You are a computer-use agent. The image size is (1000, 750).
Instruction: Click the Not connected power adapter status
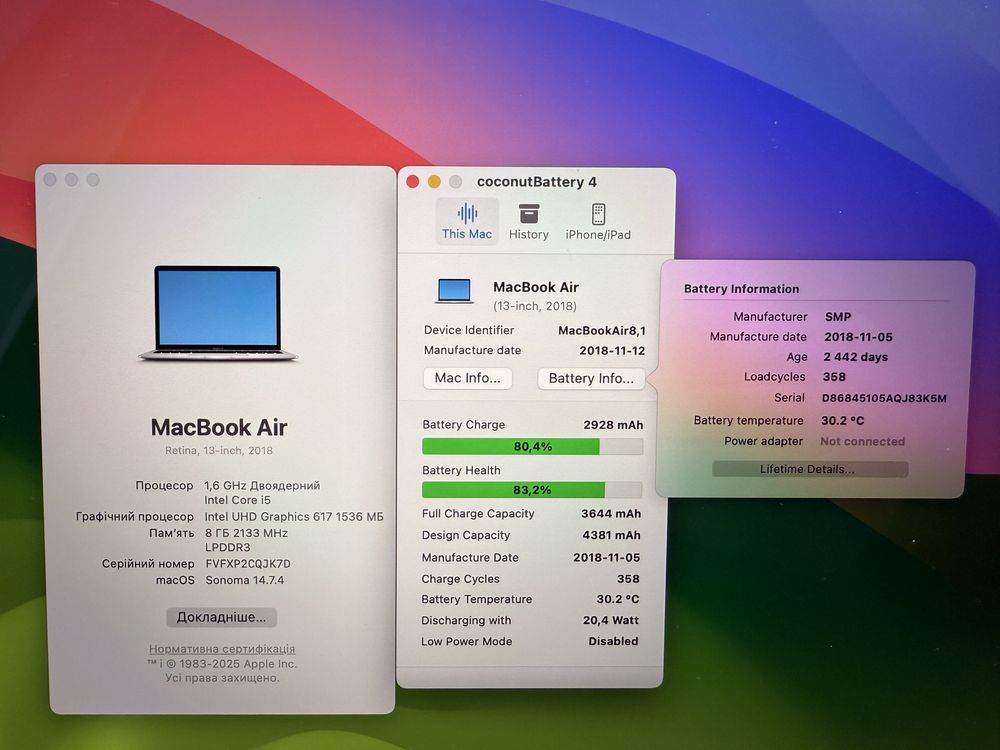863,441
